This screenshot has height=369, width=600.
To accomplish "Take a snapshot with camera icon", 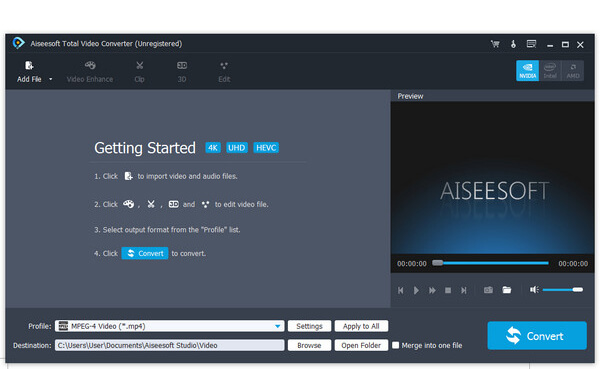I will click(488, 290).
